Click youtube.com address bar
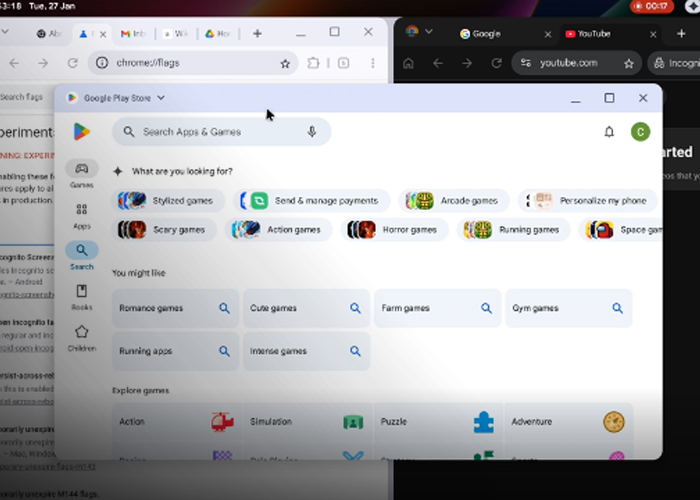Viewport: 700px width, 500px height. tap(576, 63)
